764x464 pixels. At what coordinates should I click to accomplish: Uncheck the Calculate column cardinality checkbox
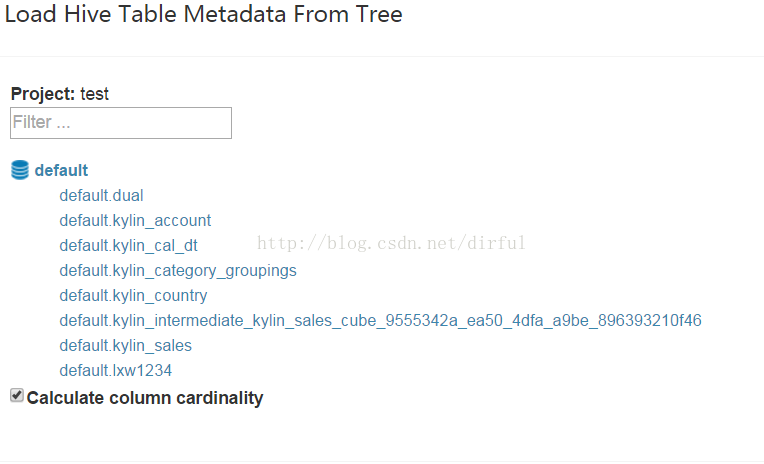[x=17, y=395]
